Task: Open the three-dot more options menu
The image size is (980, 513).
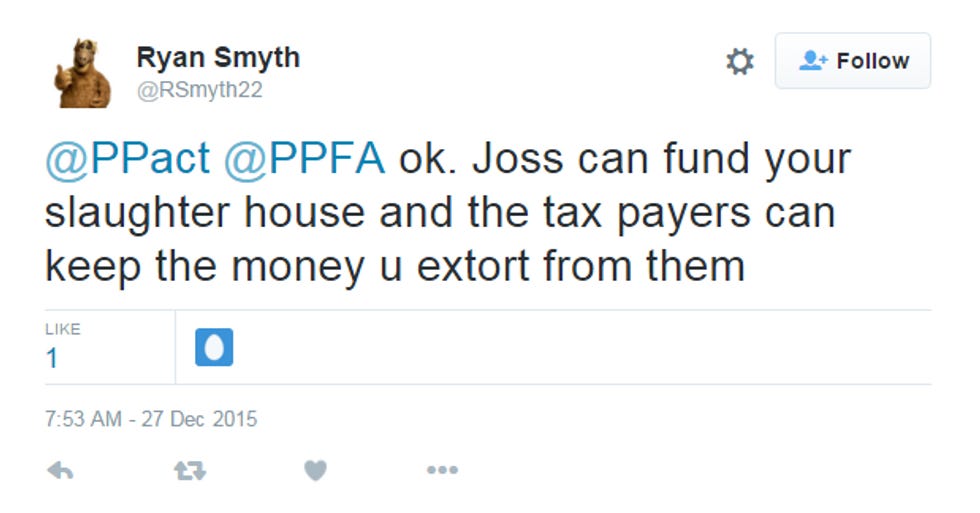Action: (442, 470)
